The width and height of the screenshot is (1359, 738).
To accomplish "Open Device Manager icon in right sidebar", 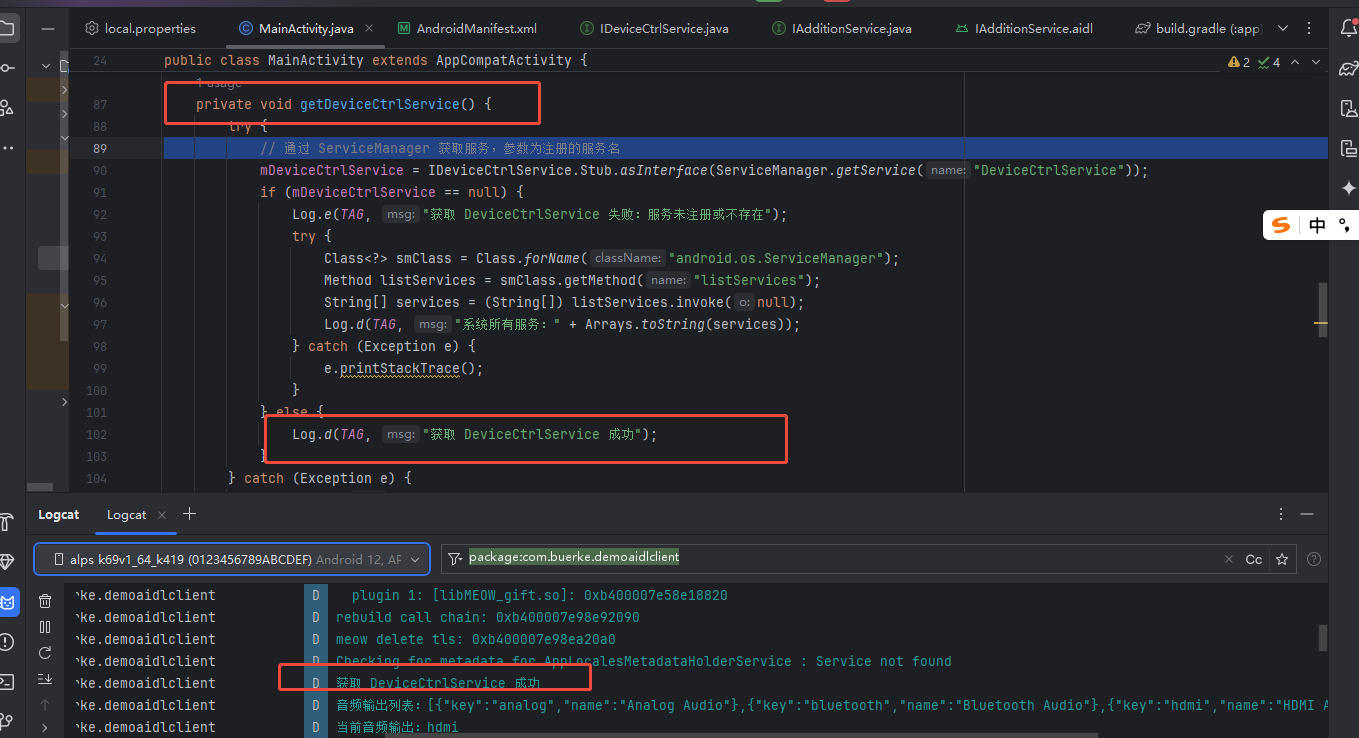I will pyautogui.click(x=1348, y=108).
